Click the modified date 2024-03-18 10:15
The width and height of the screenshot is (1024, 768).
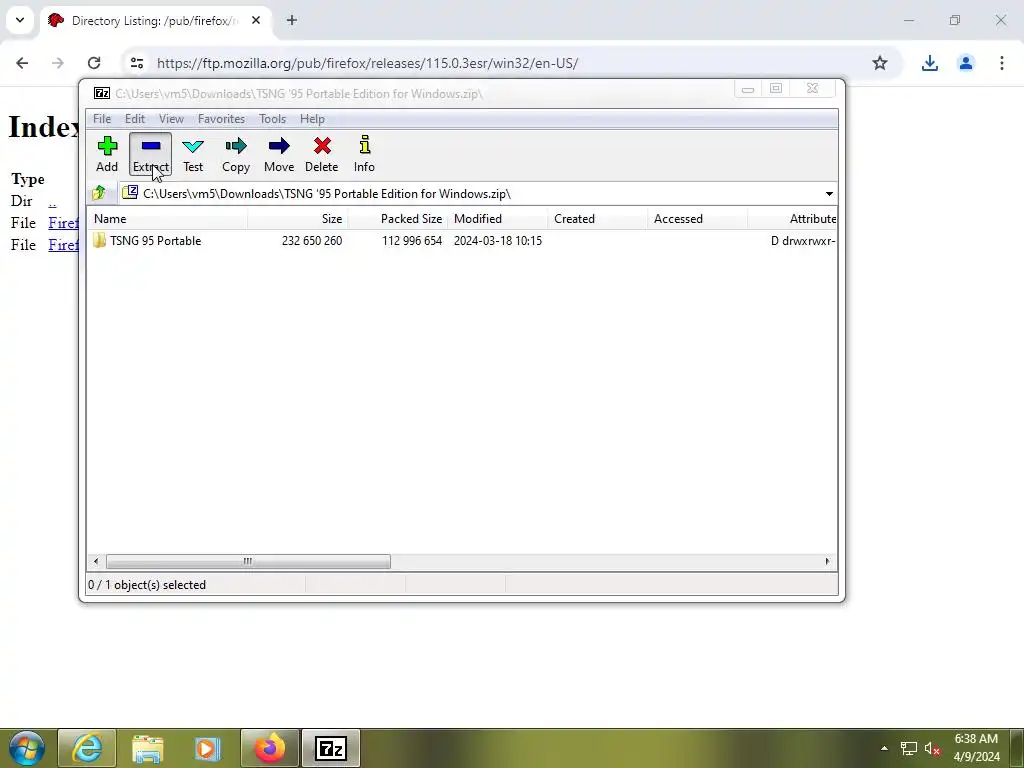(x=498, y=241)
